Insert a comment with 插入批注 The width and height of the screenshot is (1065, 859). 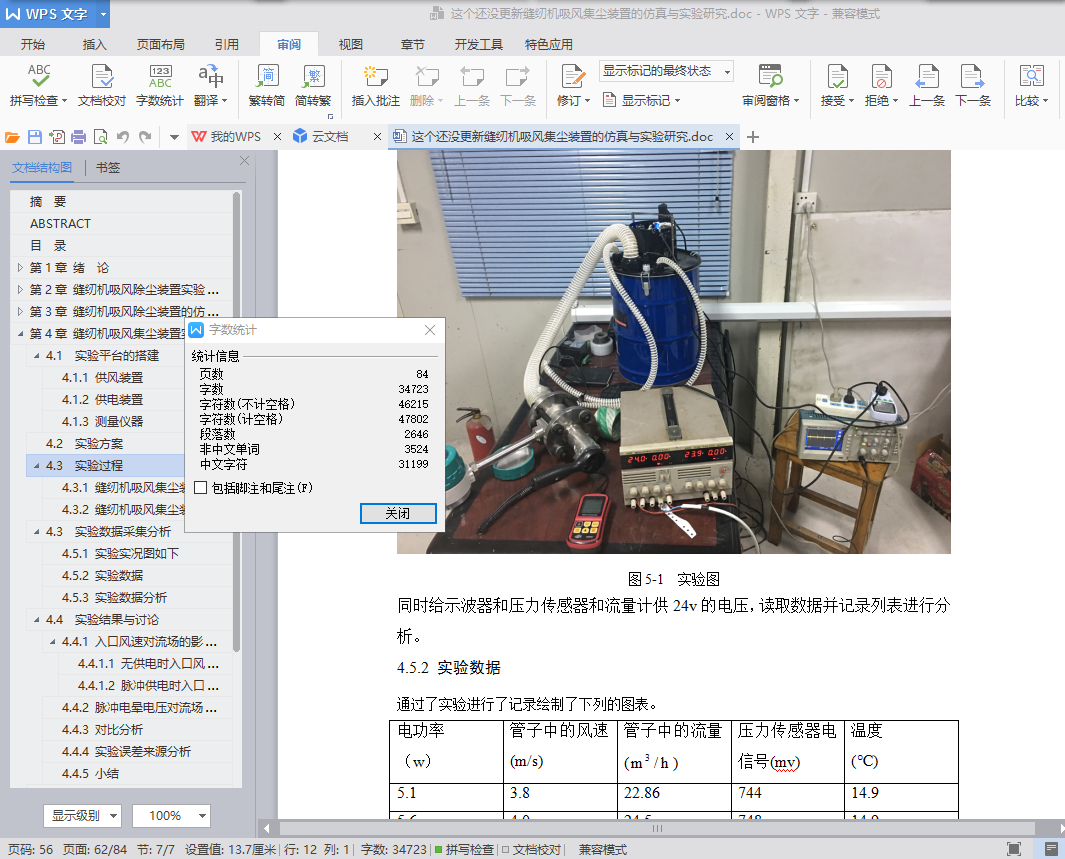(x=376, y=86)
